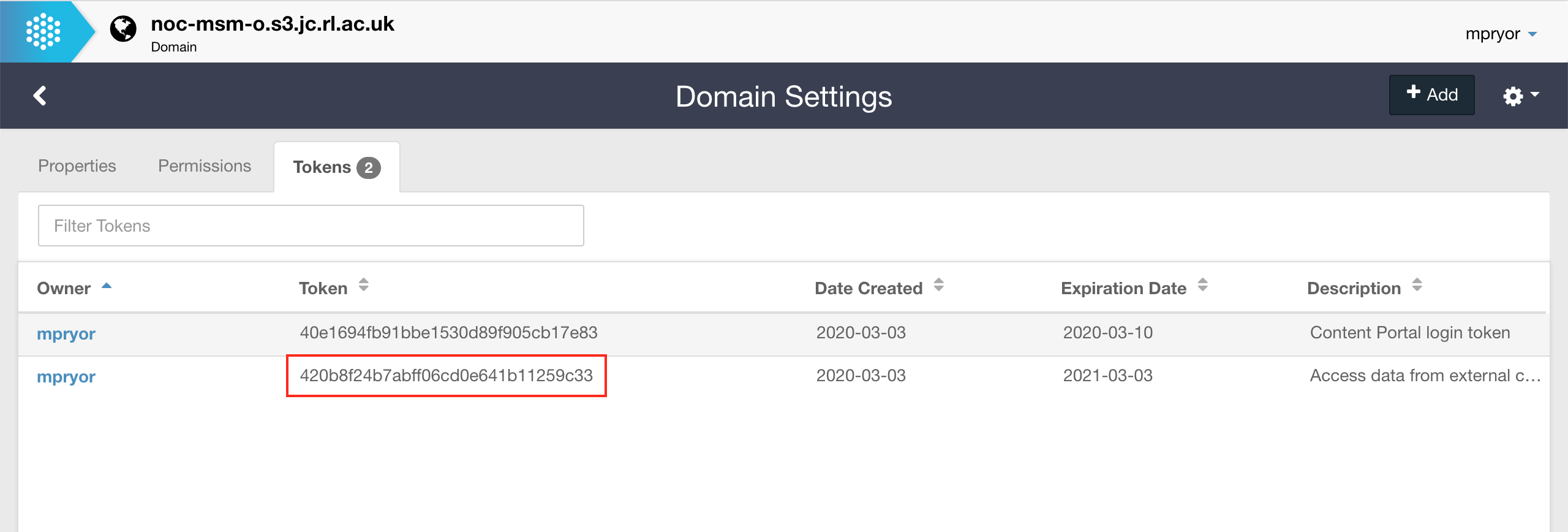Click the tokens count badge
The image size is (1568, 532).
369,168
